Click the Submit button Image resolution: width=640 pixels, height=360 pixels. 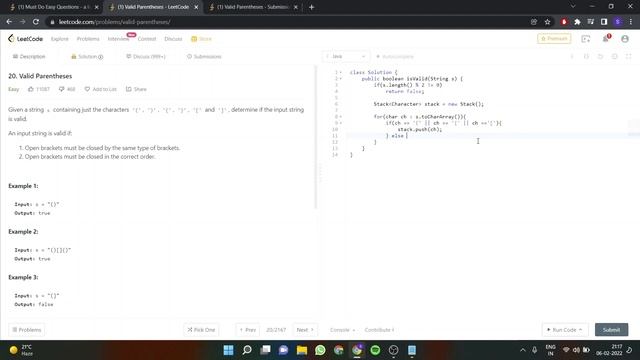[611, 330]
